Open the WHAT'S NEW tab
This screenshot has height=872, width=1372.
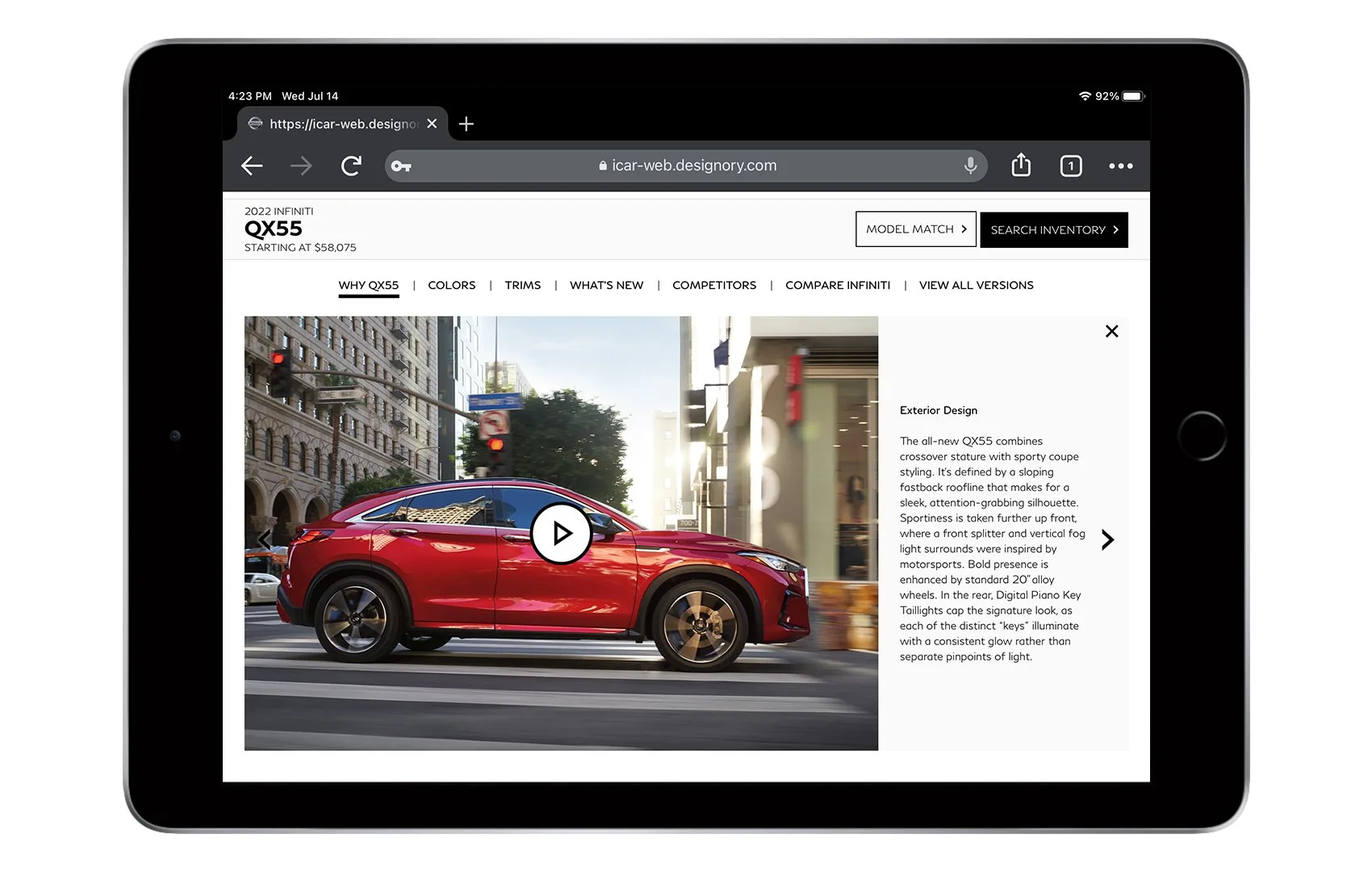[x=606, y=285]
